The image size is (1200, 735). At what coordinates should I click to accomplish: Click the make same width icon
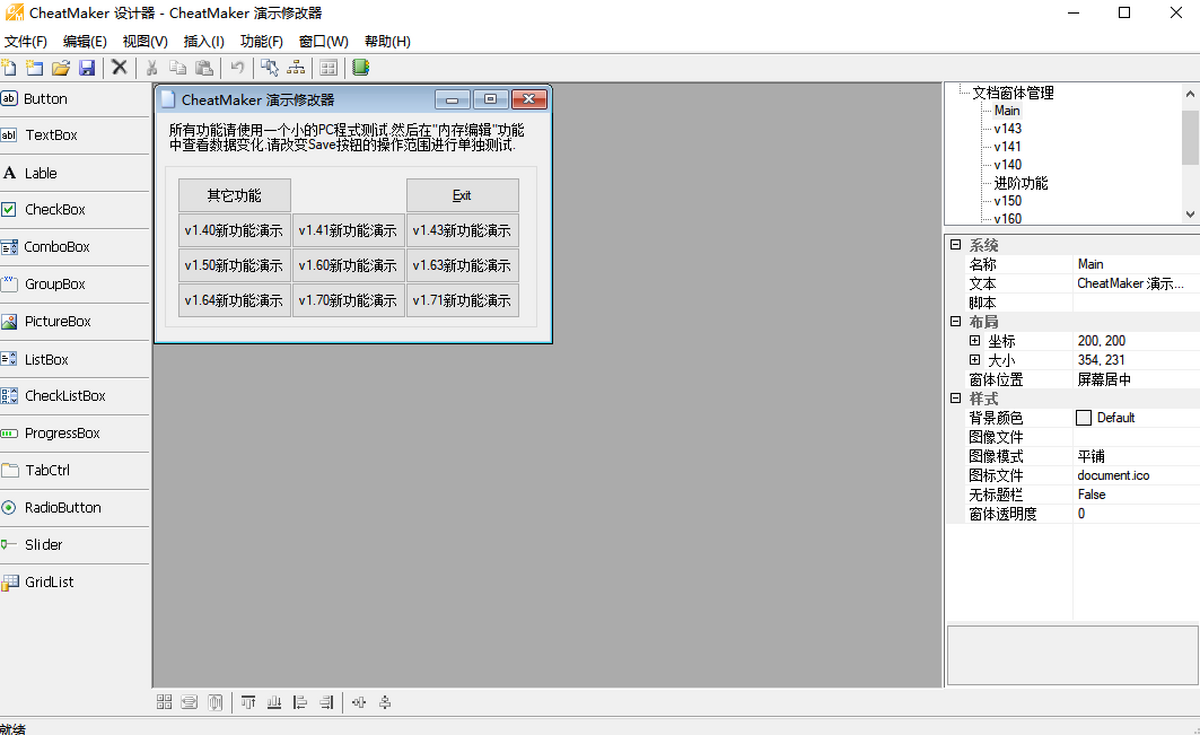[189, 703]
